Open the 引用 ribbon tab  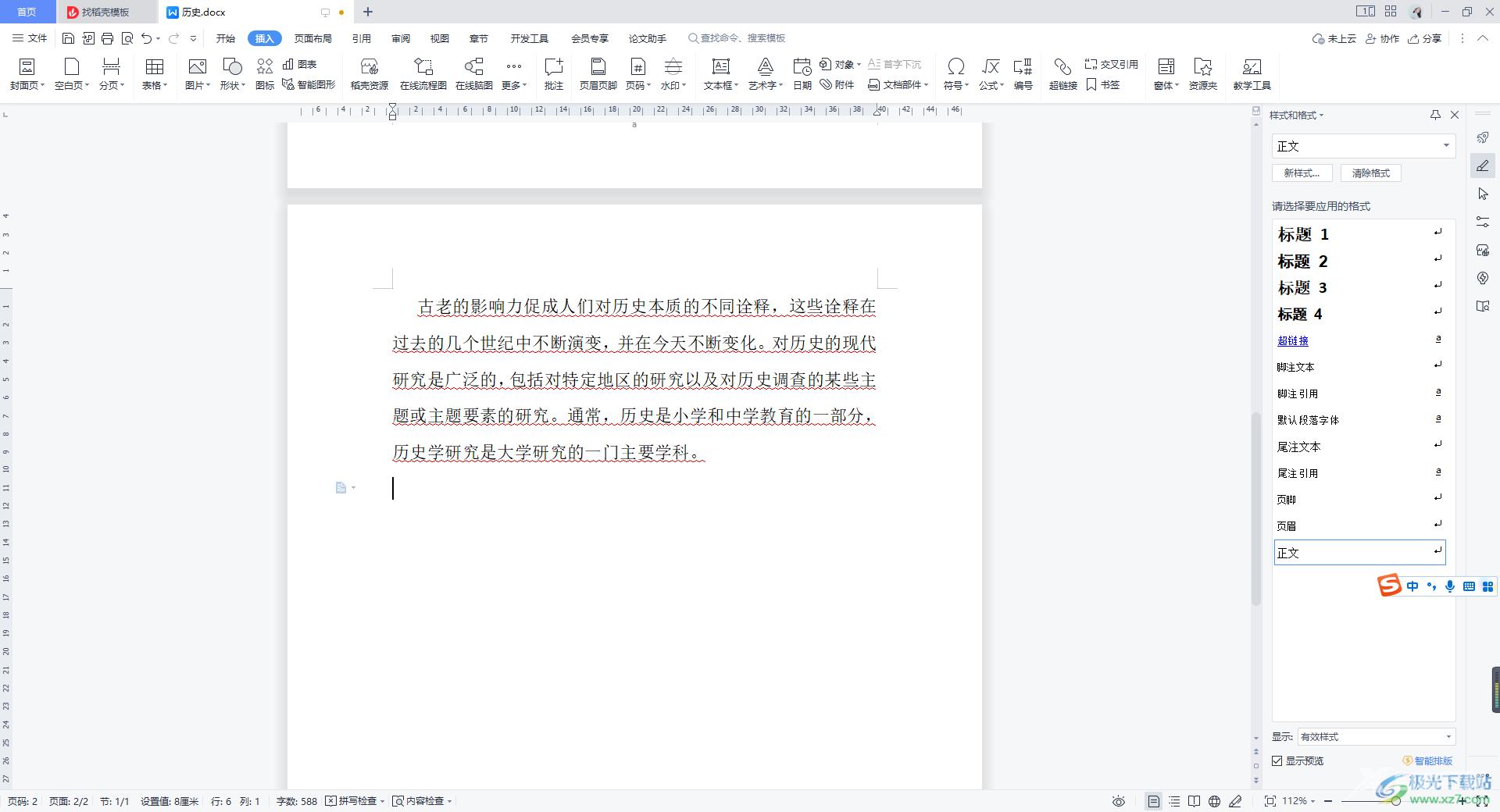[x=361, y=38]
